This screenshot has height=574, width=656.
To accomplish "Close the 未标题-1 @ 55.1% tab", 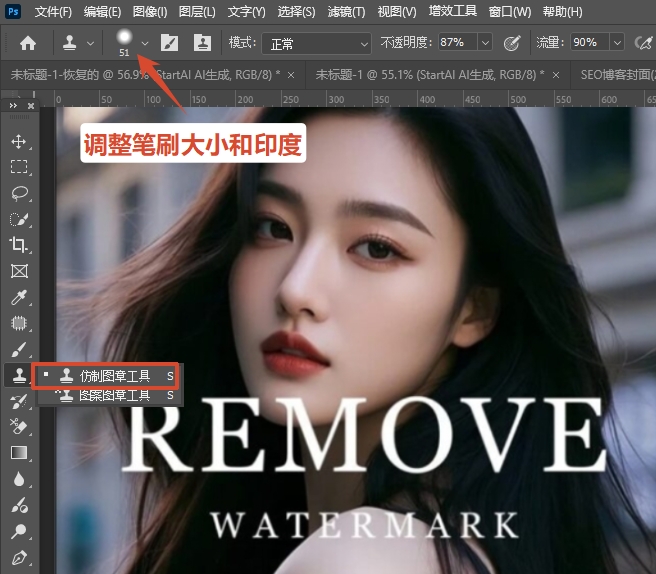I will [556, 75].
